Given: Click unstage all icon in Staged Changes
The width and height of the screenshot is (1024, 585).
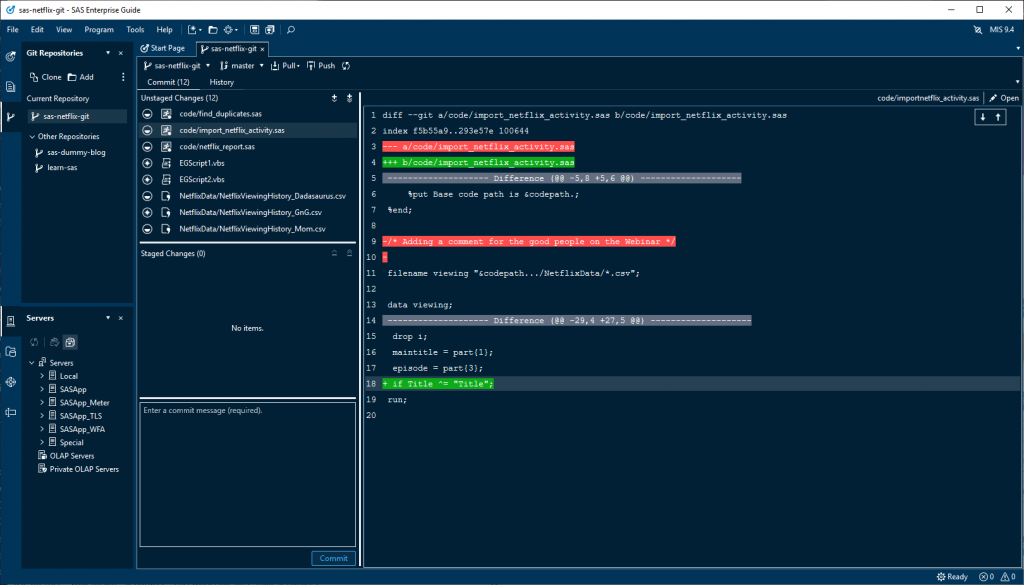Looking at the screenshot, I should click(x=349, y=253).
